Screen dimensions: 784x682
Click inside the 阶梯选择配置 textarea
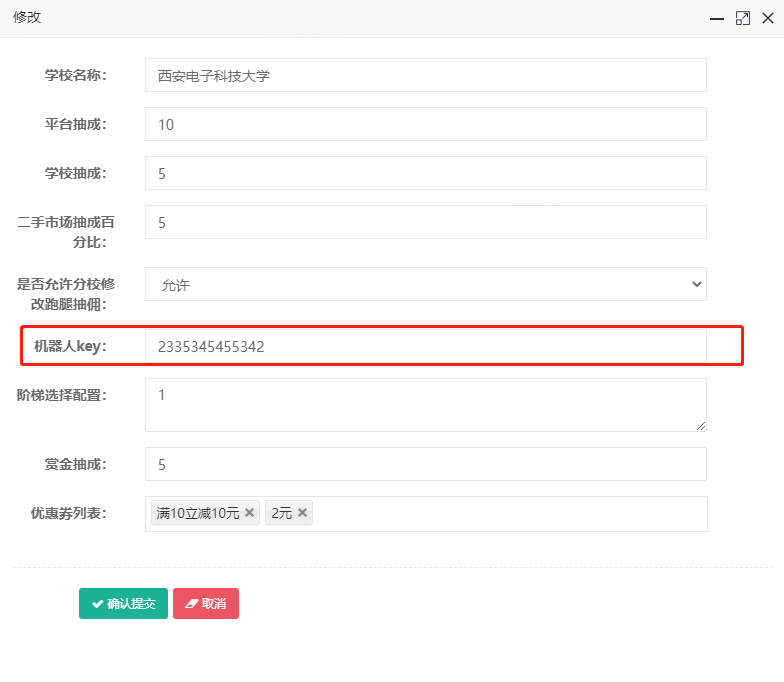[x=426, y=405]
